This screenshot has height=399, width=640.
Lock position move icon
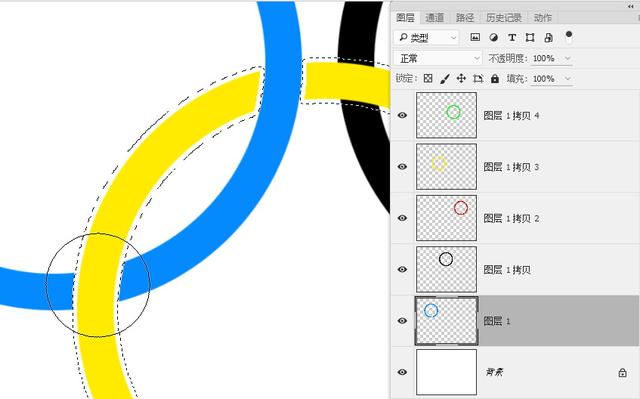[461, 78]
